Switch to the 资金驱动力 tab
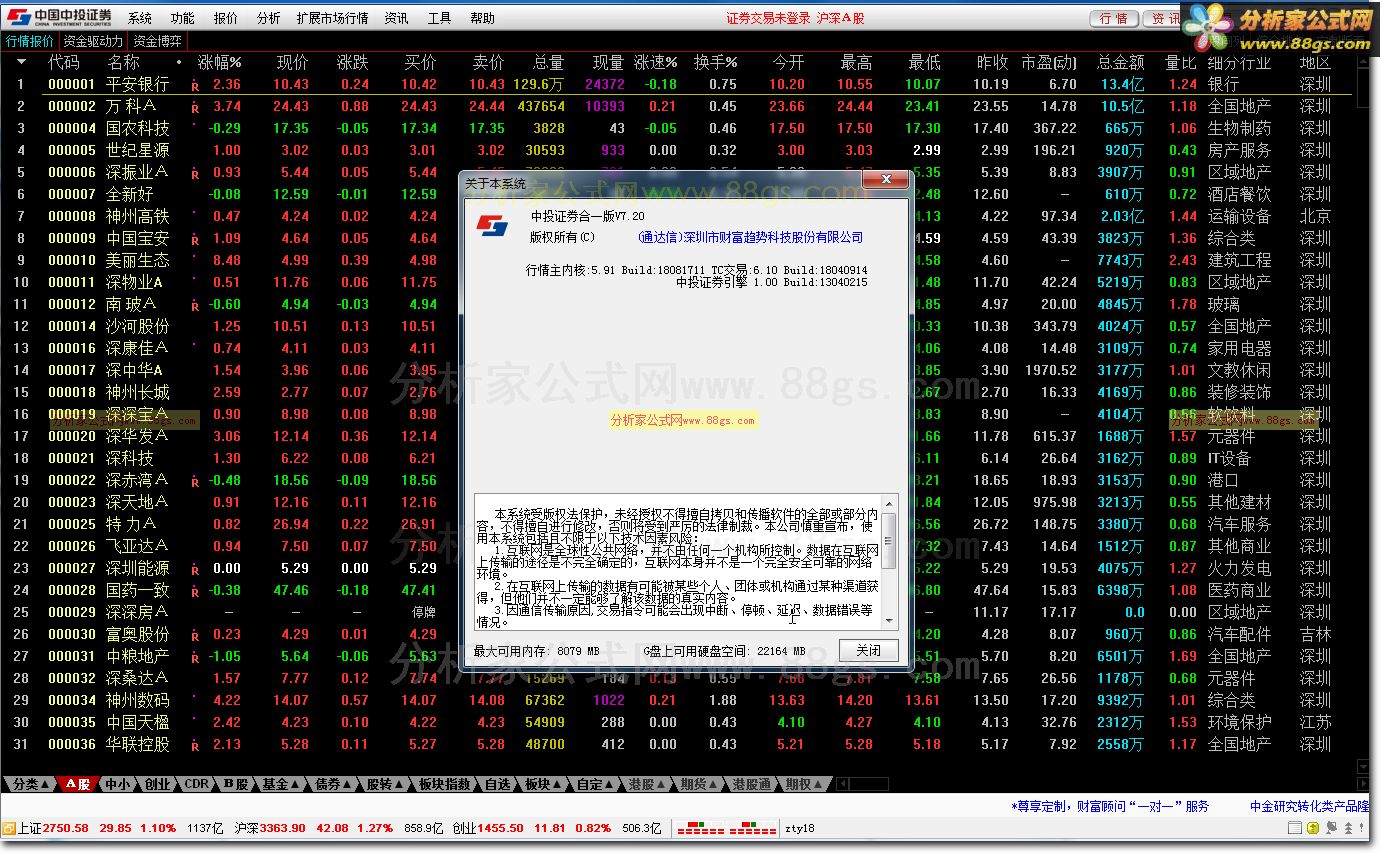This screenshot has height=854, width=1382. pos(93,41)
